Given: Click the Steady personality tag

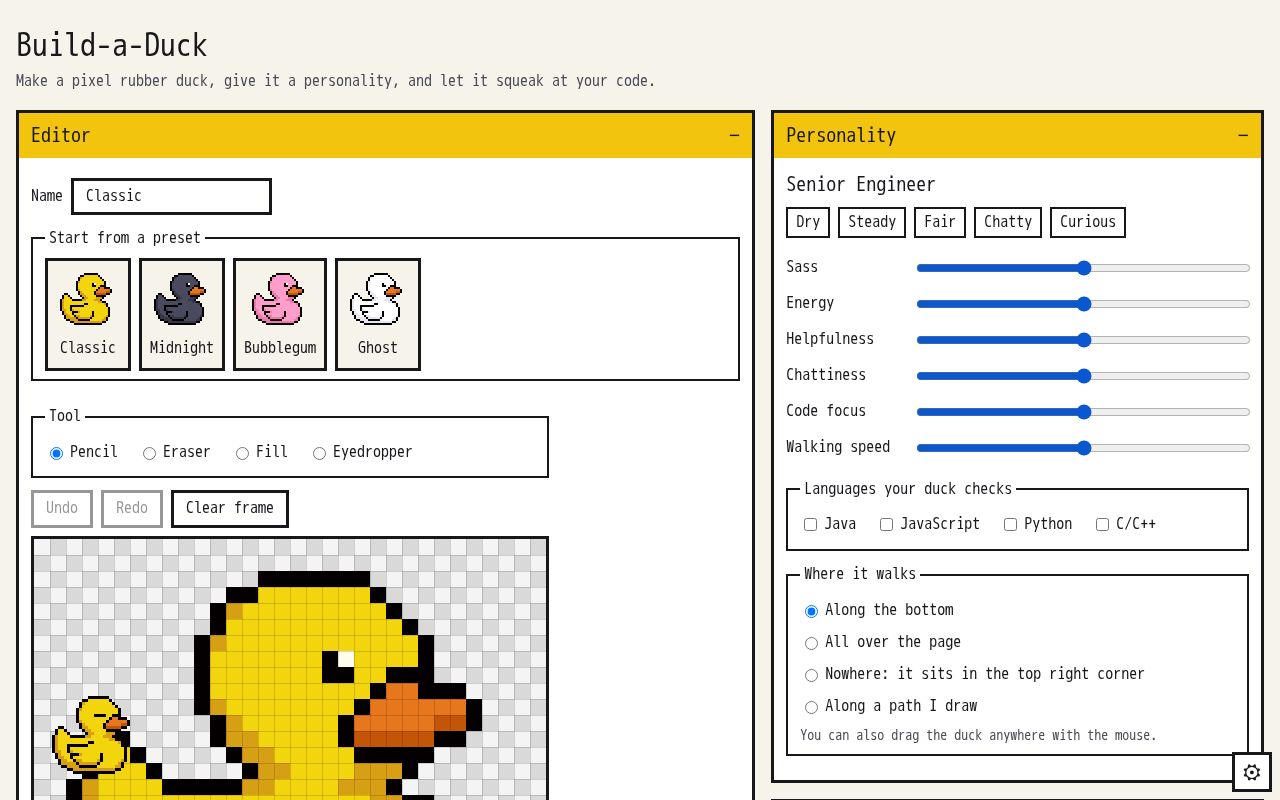Looking at the screenshot, I should click(872, 222).
